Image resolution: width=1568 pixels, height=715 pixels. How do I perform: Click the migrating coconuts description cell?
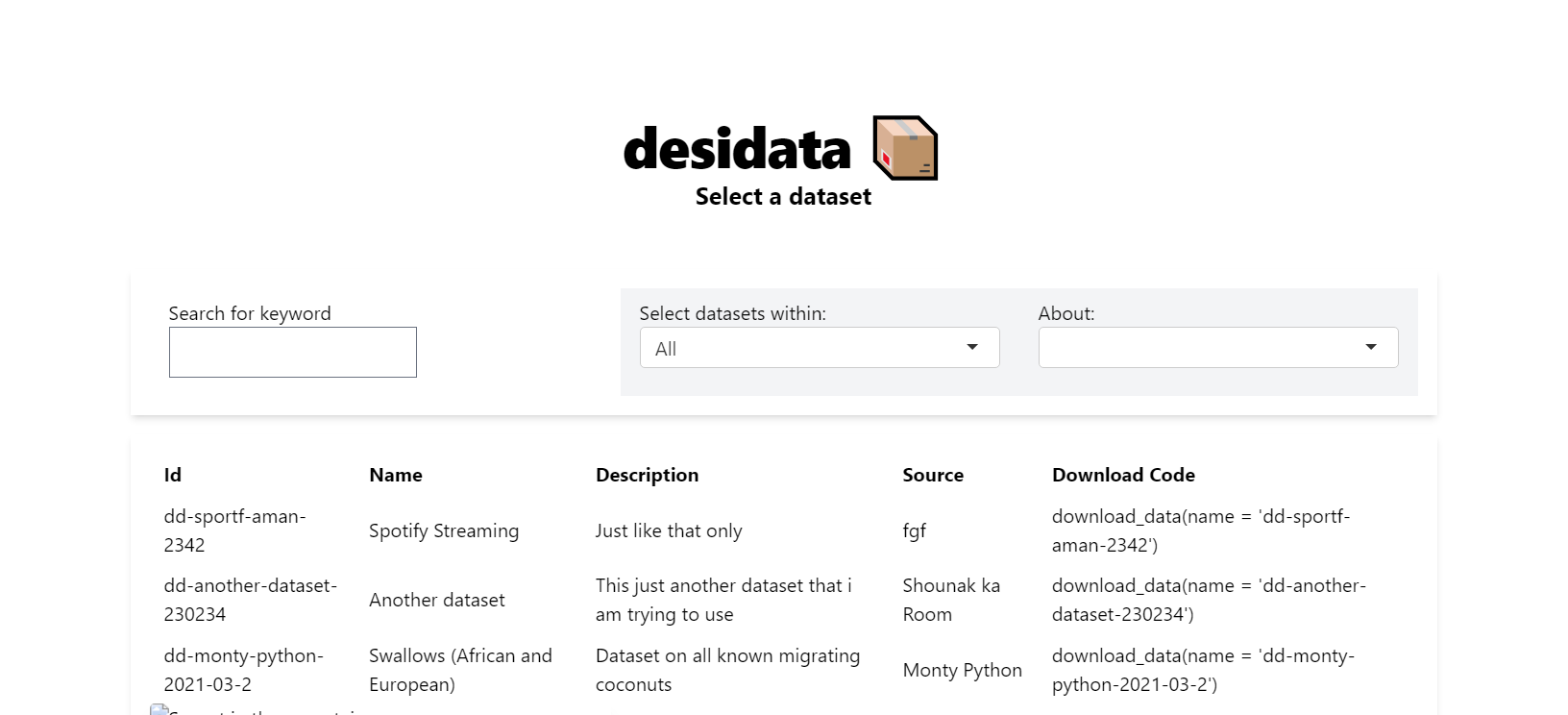click(728, 670)
